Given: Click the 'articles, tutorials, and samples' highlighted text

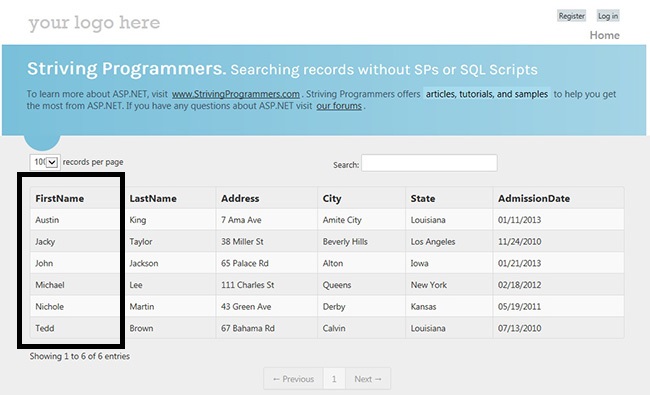Looking at the screenshot, I should [x=487, y=94].
